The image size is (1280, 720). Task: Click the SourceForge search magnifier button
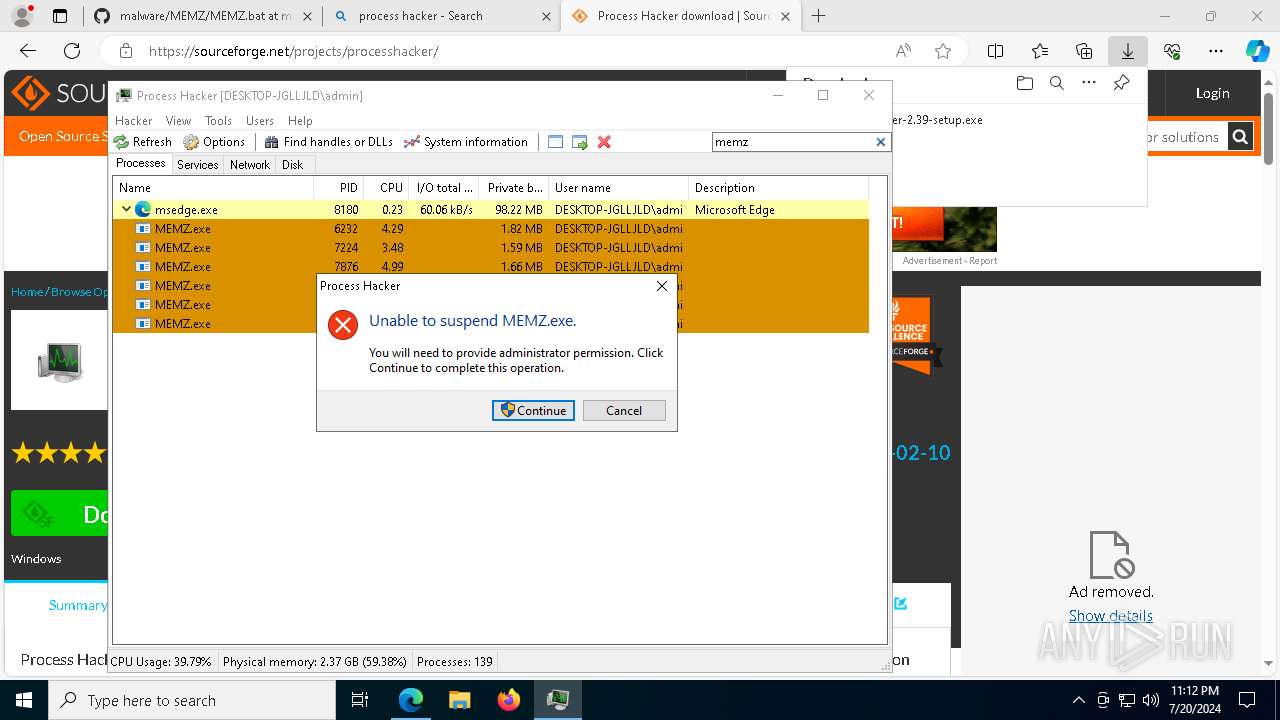(1240, 137)
